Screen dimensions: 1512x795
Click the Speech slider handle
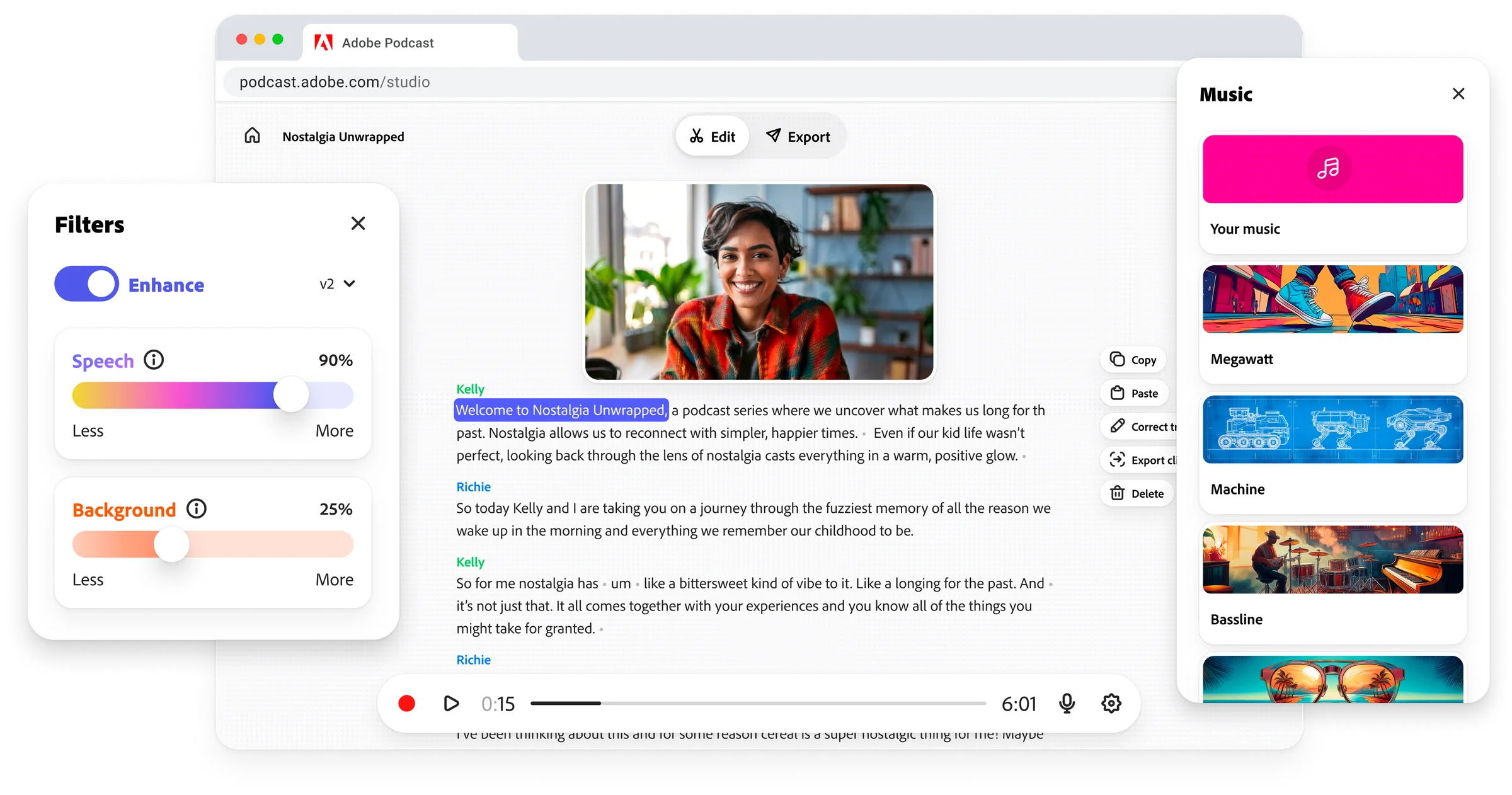pos(291,395)
